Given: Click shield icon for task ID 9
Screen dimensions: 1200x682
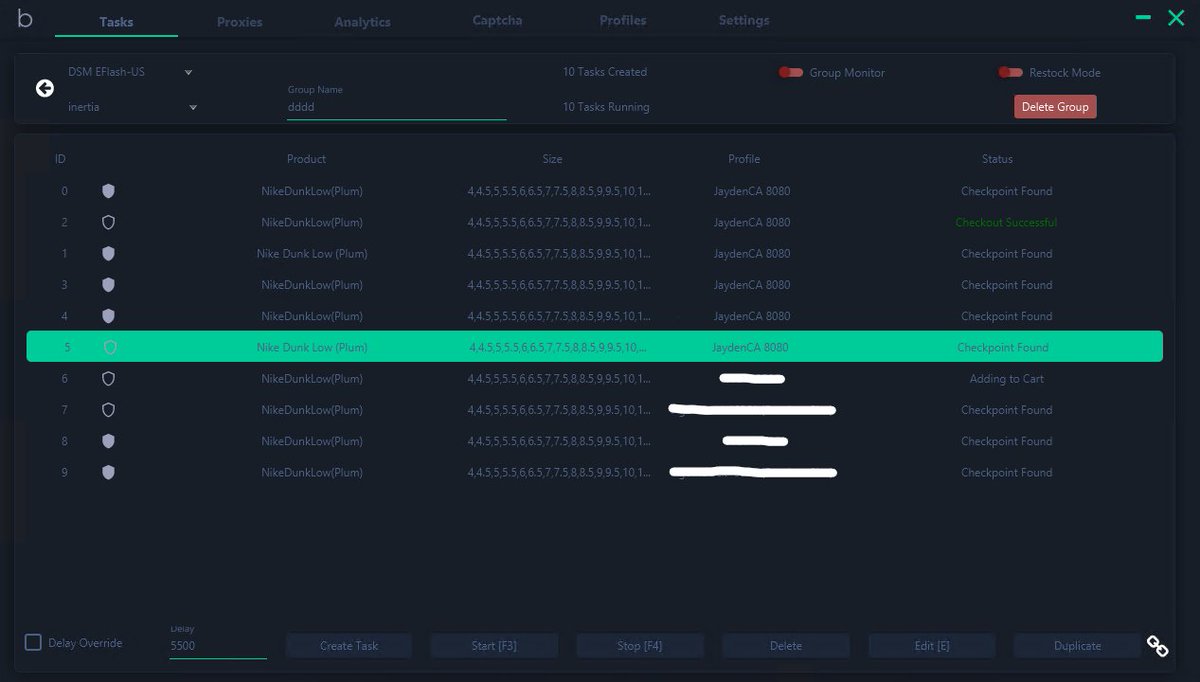Looking at the screenshot, I should [109, 472].
